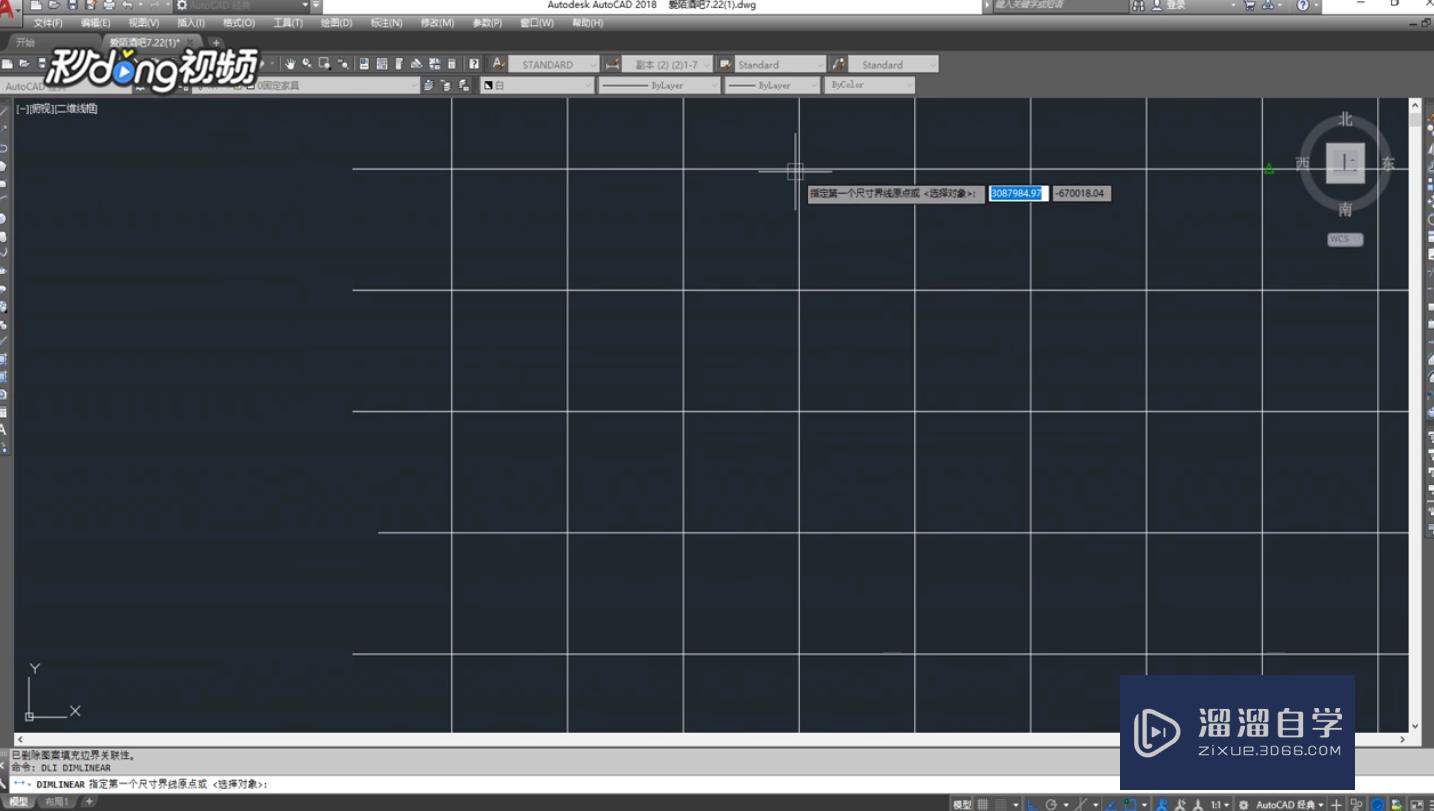Viewport: 1434px width, 811px height.
Task: Click 东 on the ViewCube compass
Action: pos(1388,163)
